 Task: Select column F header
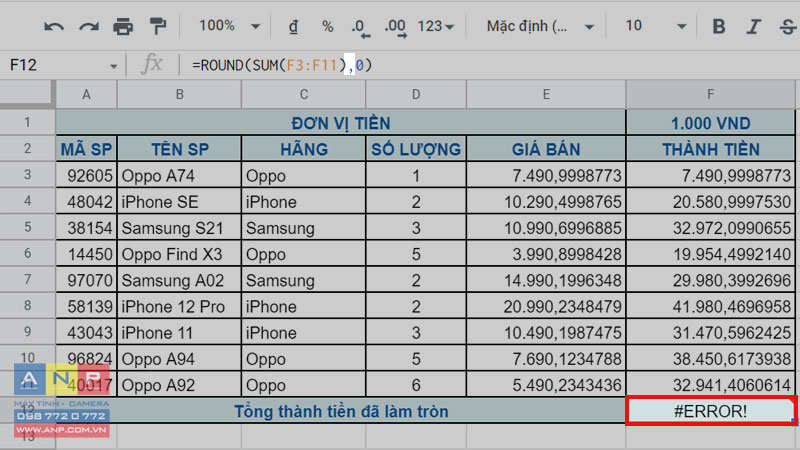click(x=710, y=94)
